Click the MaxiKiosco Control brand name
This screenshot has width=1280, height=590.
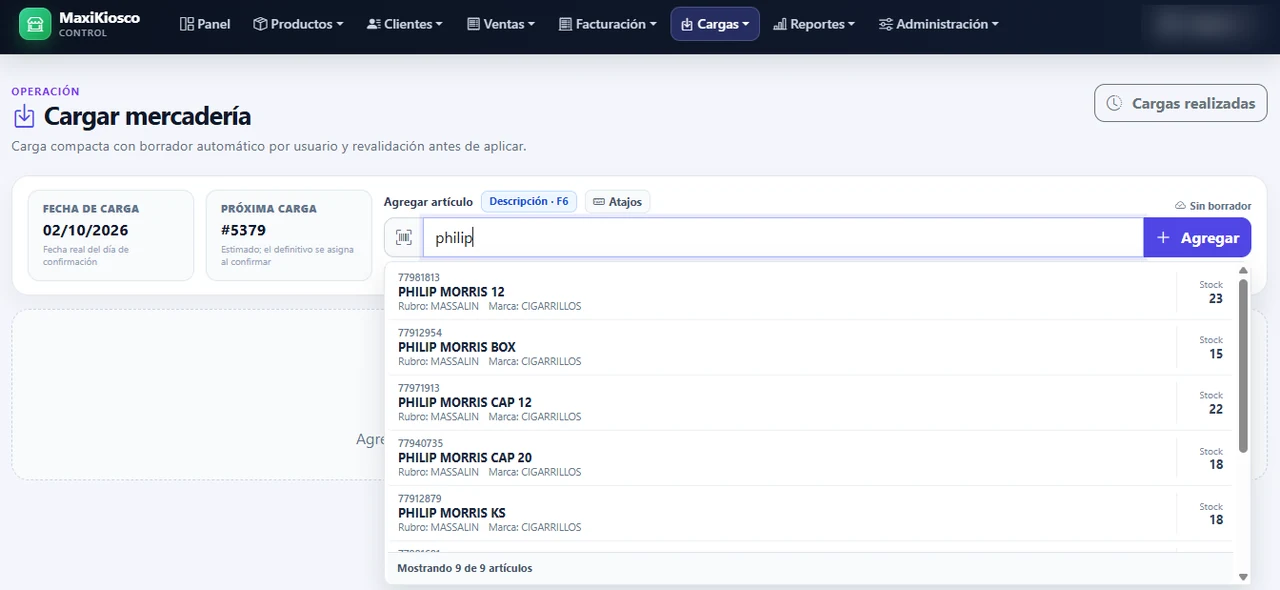pyautogui.click(x=99, y=24)
